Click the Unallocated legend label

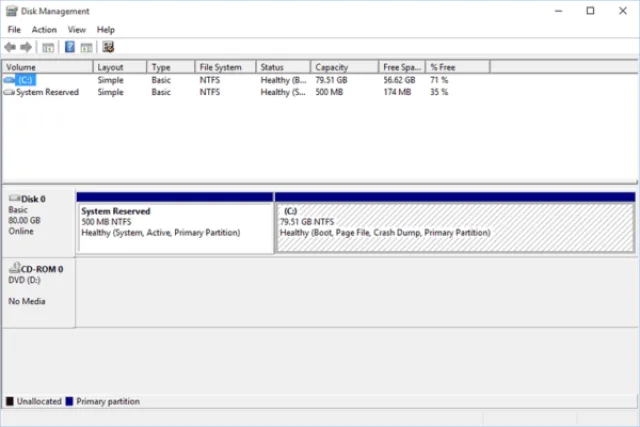(39, 401)
